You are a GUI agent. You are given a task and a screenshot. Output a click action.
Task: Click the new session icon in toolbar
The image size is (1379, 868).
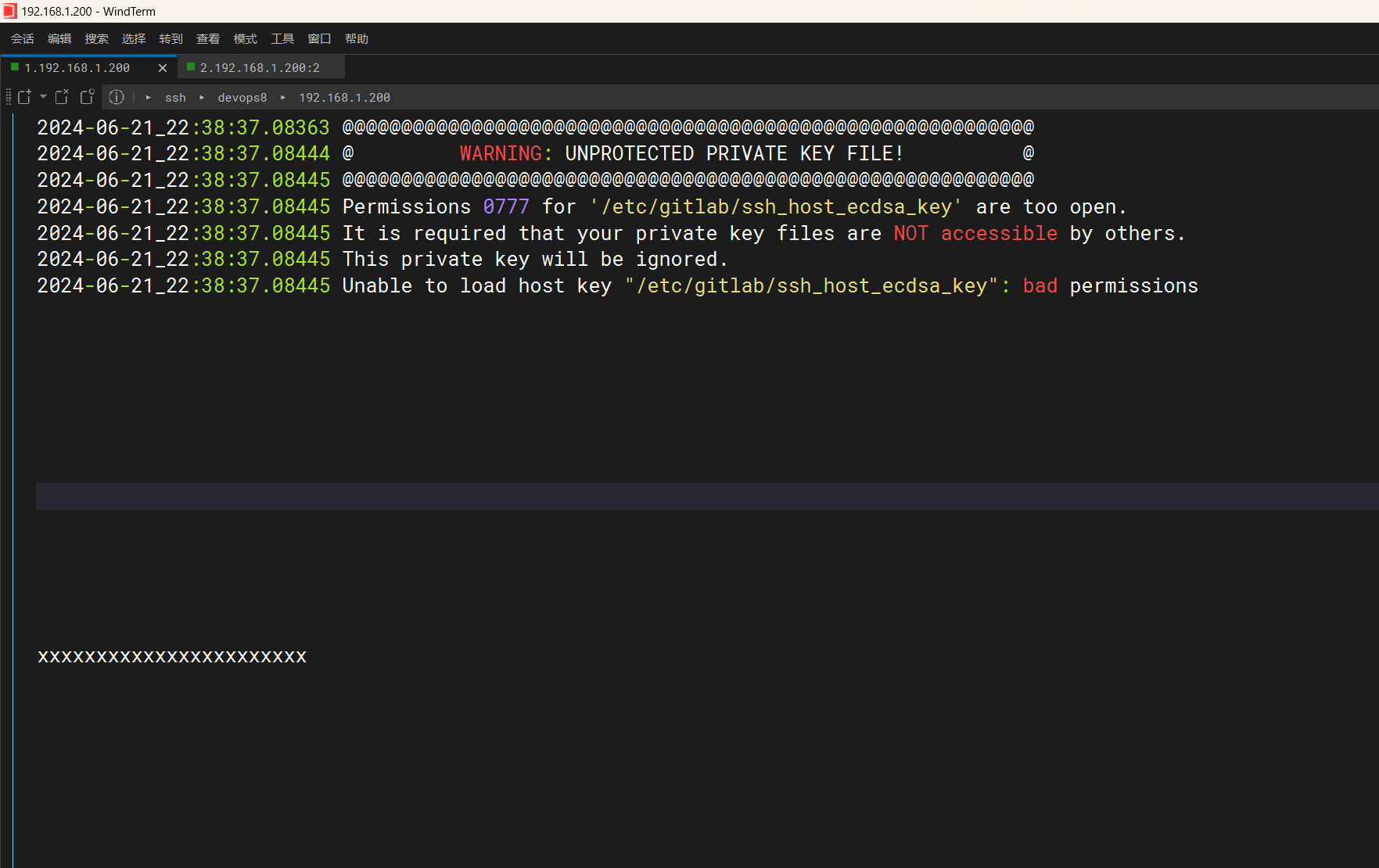click(24, 97)
